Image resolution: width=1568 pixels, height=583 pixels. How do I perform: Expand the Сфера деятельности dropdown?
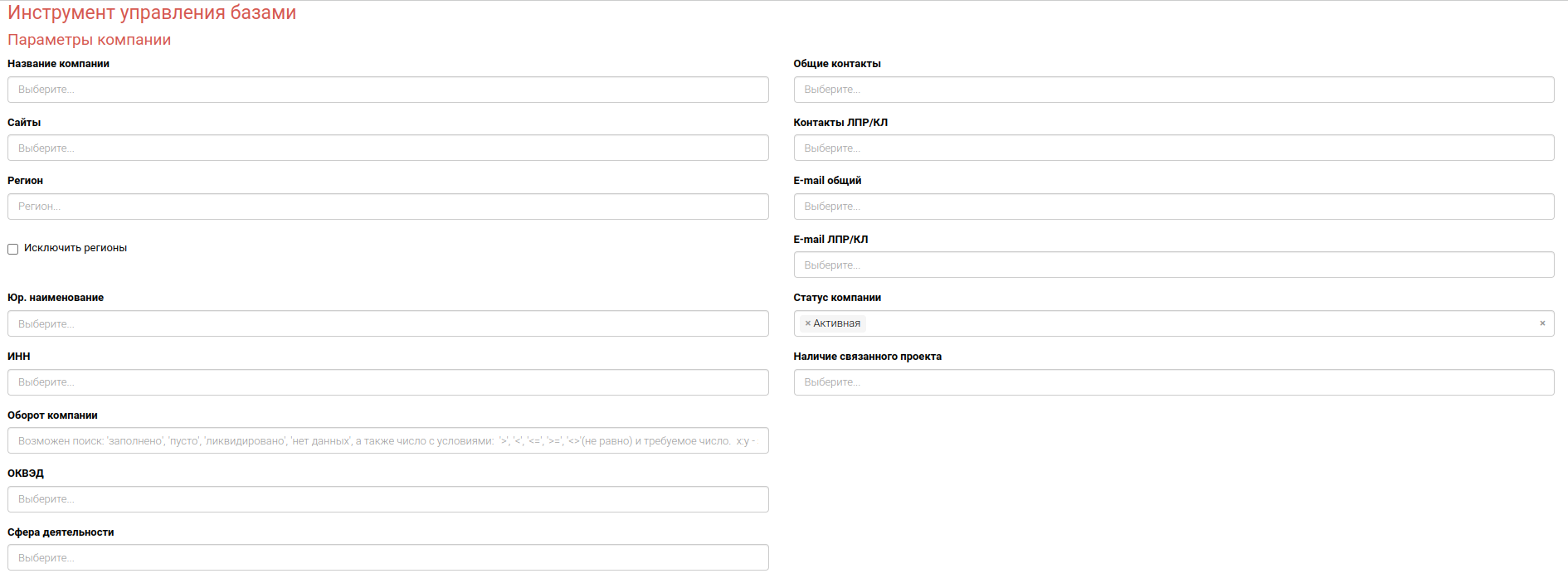(387, 557)
